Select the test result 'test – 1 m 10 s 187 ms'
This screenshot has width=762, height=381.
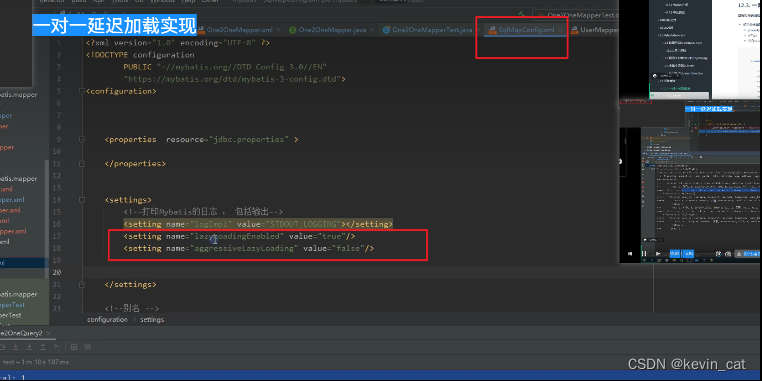click(35, 362)
